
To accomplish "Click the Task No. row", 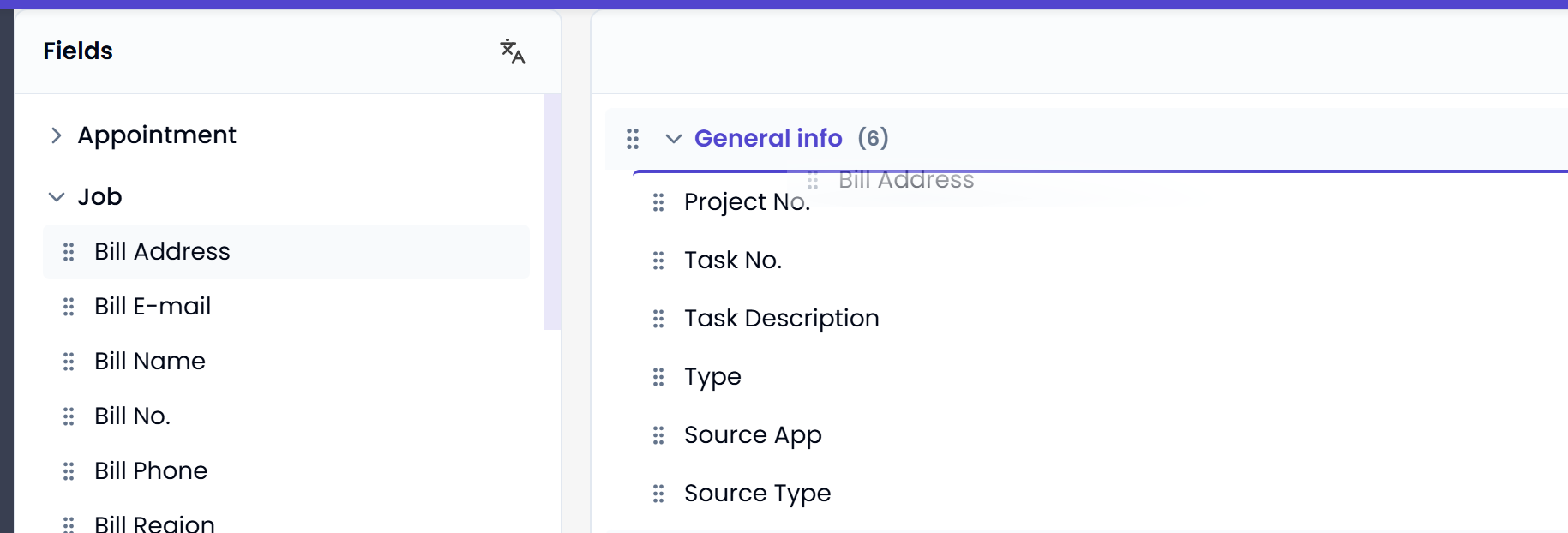I will pos(1101,261).
